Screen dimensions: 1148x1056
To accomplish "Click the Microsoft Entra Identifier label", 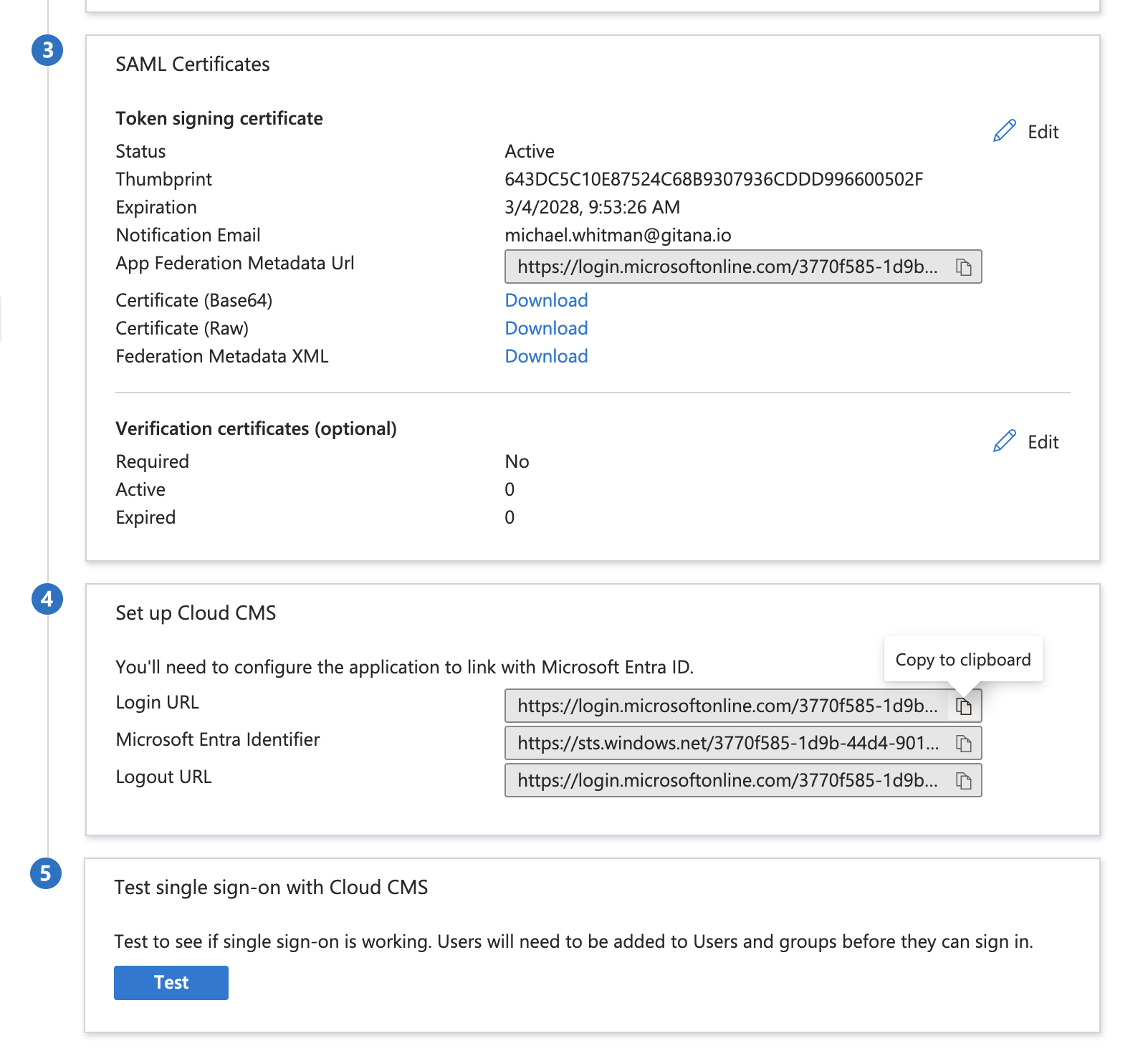I will coord(218,739).
